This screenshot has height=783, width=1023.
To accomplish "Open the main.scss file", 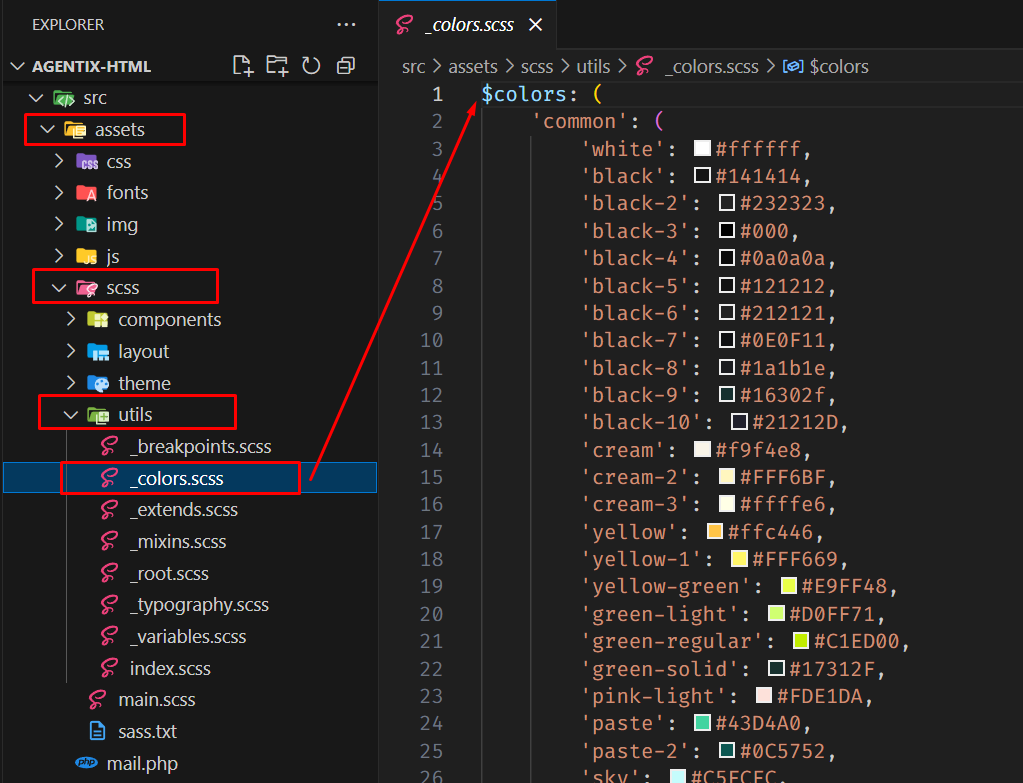I will click(156, 700).
